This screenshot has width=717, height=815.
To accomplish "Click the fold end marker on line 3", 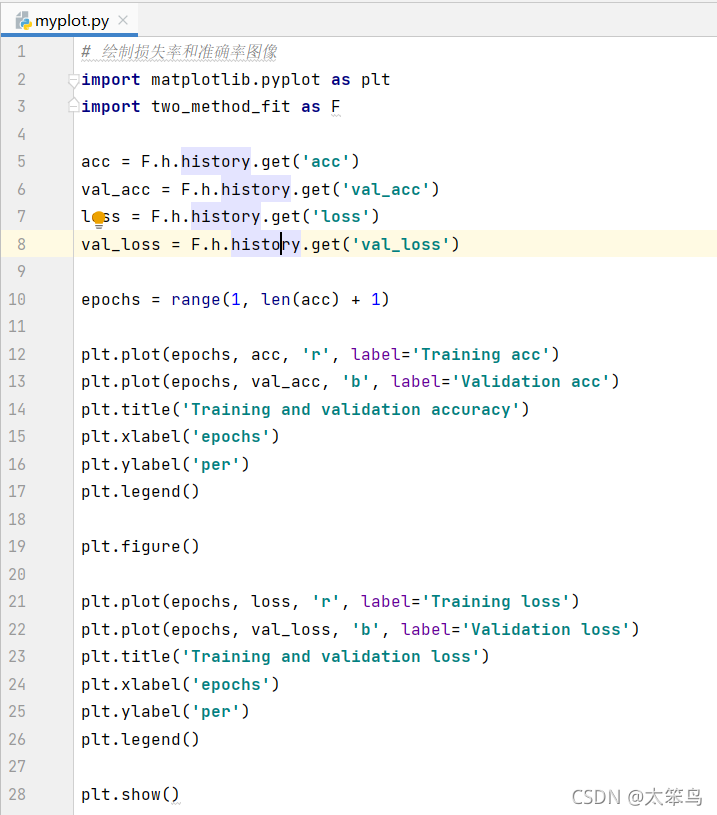I will [x=74, y=106].
